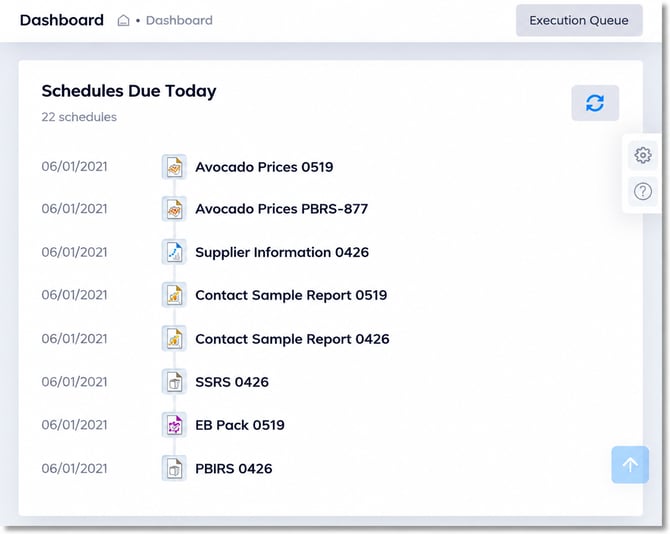Click the PBIRS 0426 schedule icon
The image size is (670, 534).
(174, 468)
